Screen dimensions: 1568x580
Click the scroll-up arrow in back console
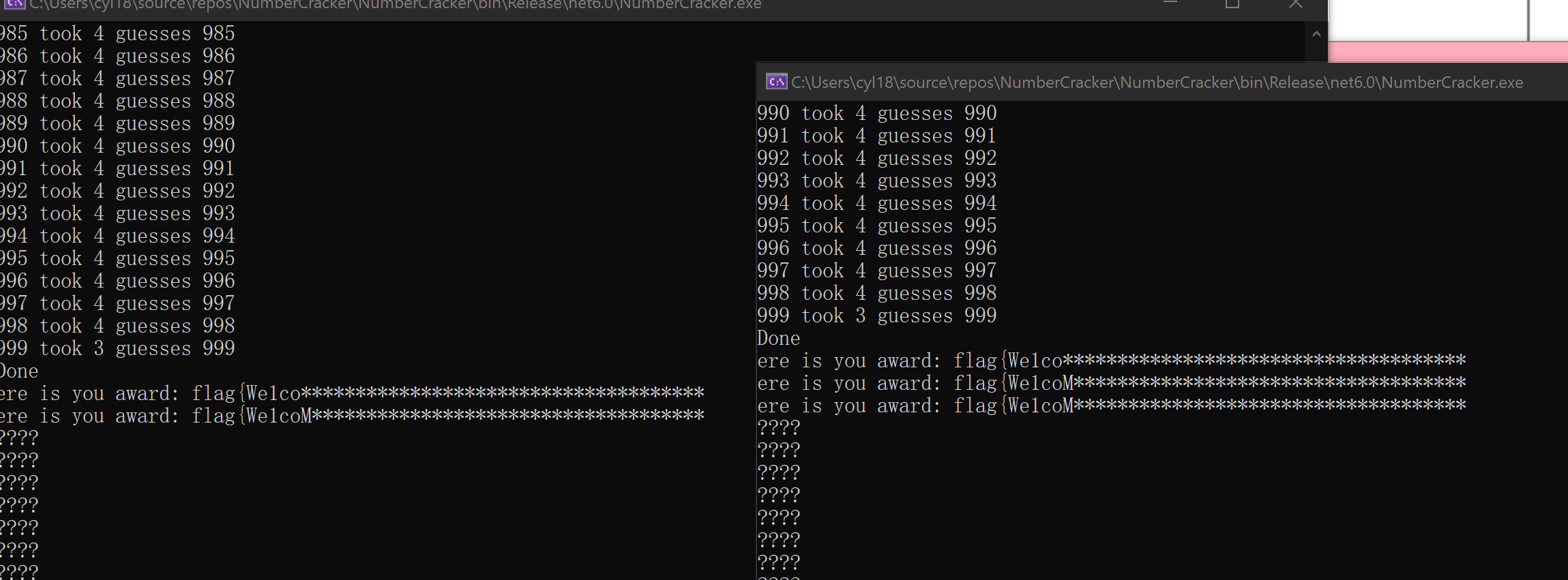tap(1316, 34)
